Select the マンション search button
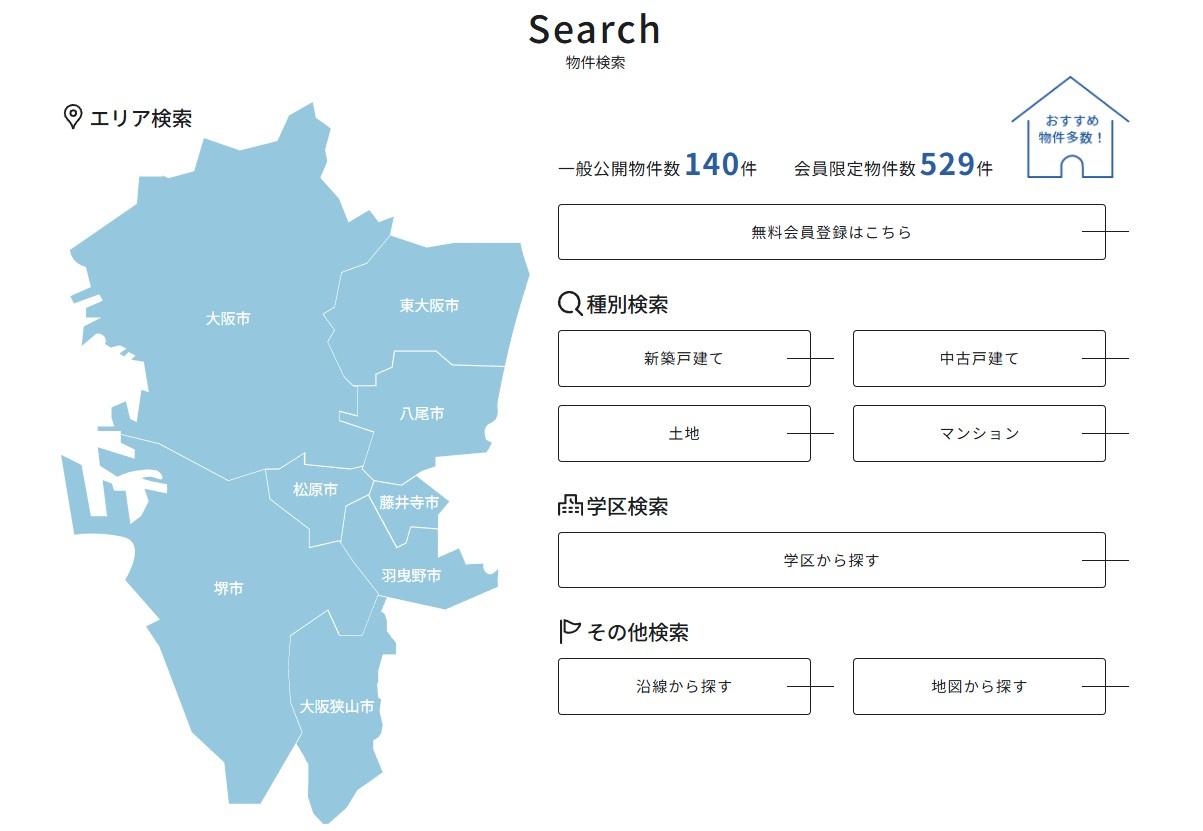 click(x=978, y=433)
